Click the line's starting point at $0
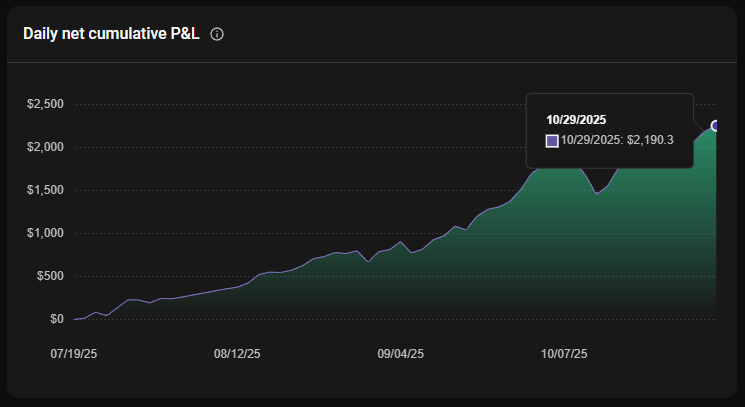 (75, 319)
